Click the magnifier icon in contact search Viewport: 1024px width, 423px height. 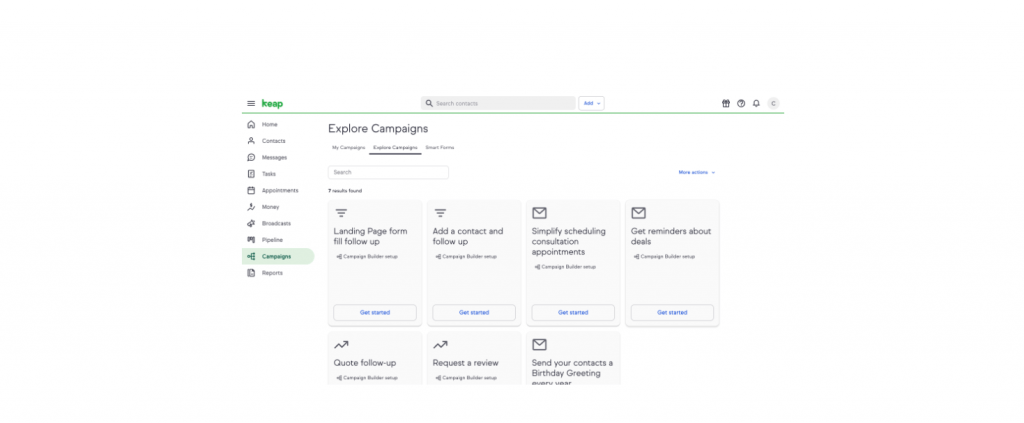[429, 103]
